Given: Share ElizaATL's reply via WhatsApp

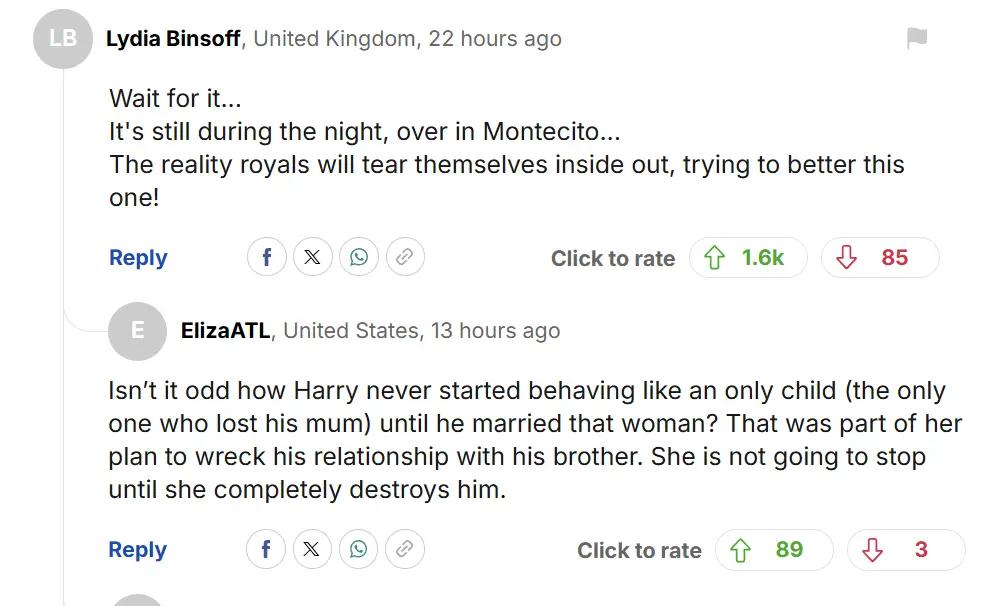Looking at the screenshot, I should [x=359, y=550].
